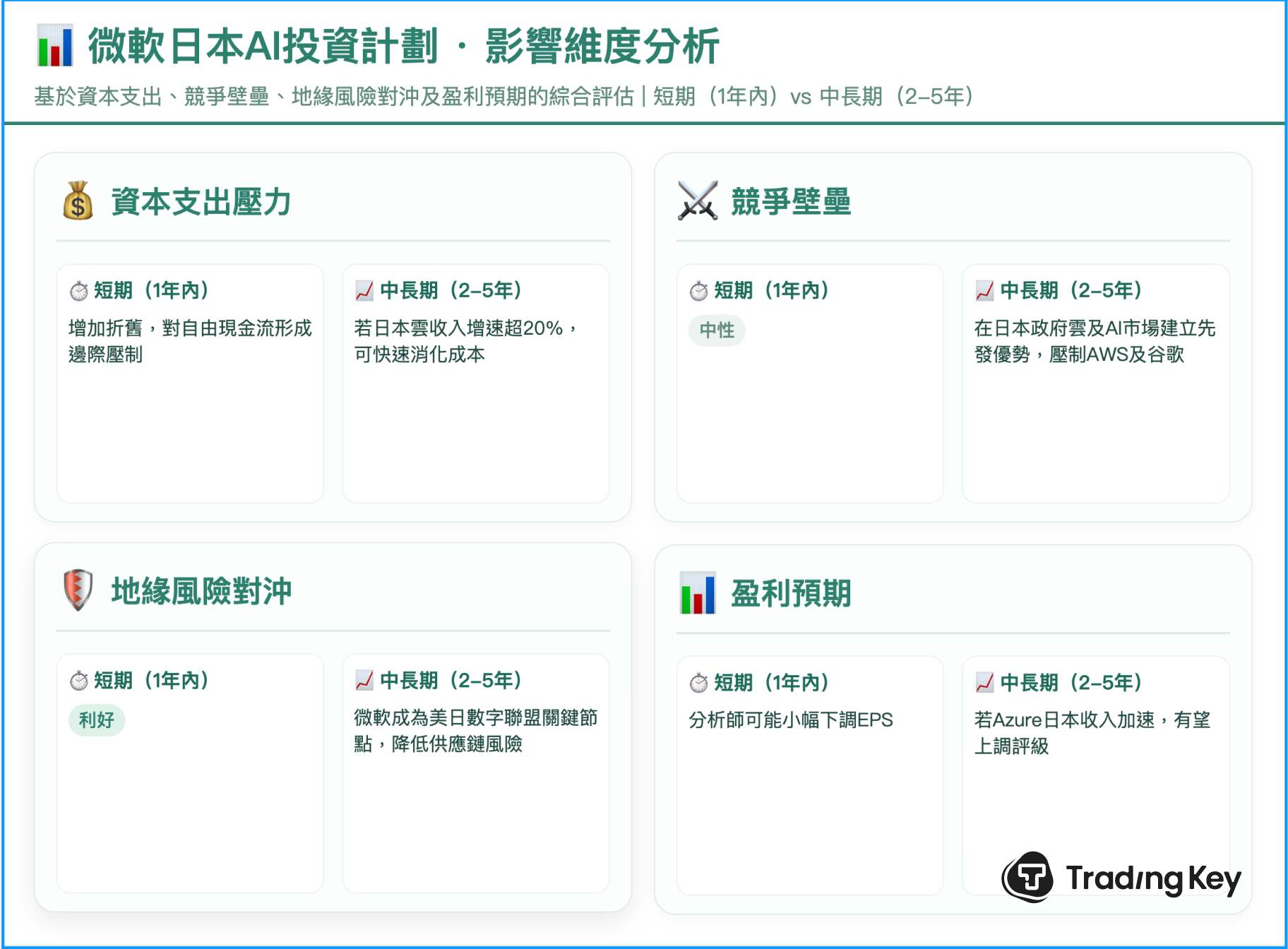Click the money bag icon for 資本支出壓力
Image resolution: width=1288 pixels, height=949 pixels.
(x=78, y=201)
